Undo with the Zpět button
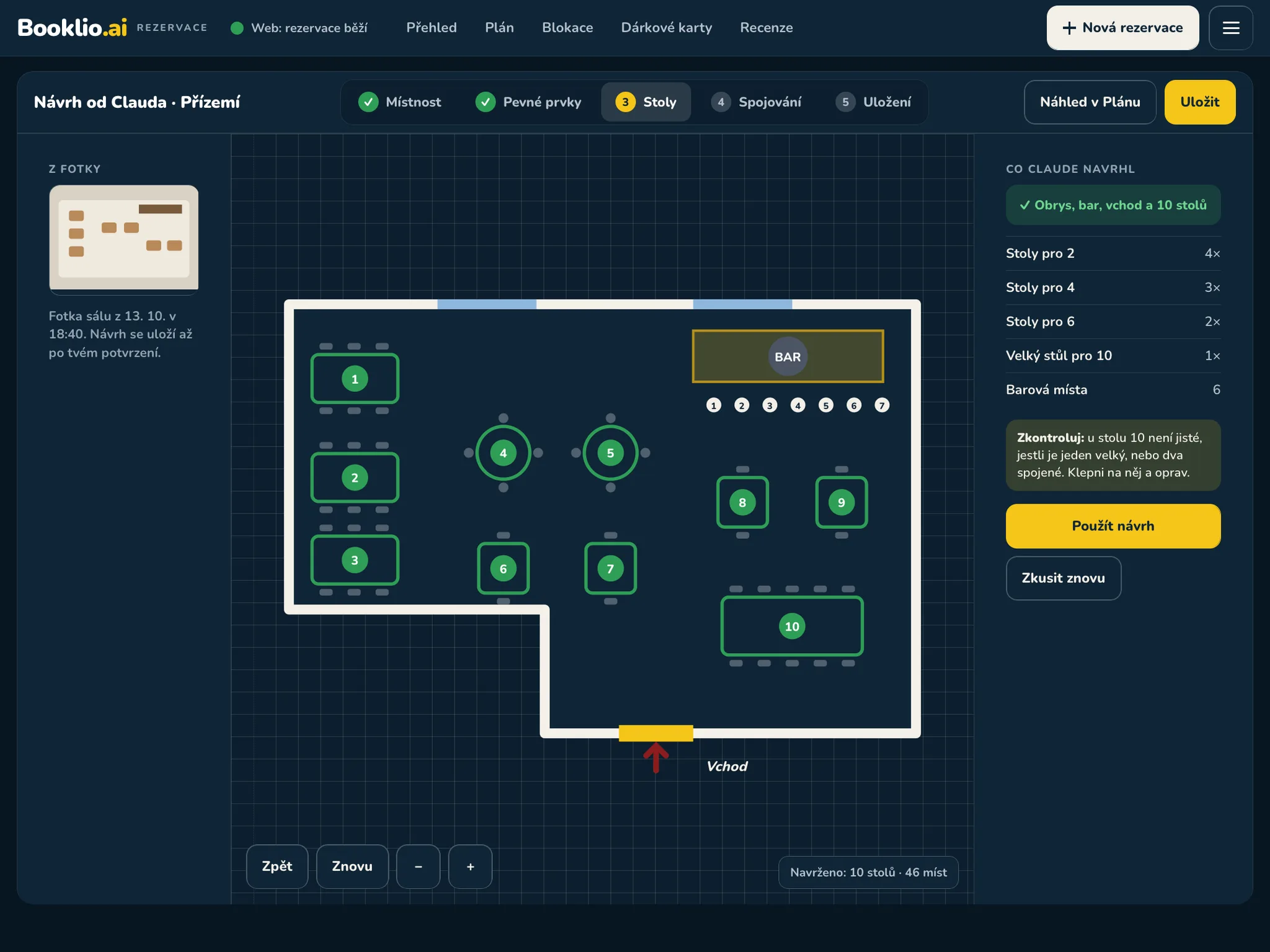This screenshot has height=952, width=1270. (277, 866)
